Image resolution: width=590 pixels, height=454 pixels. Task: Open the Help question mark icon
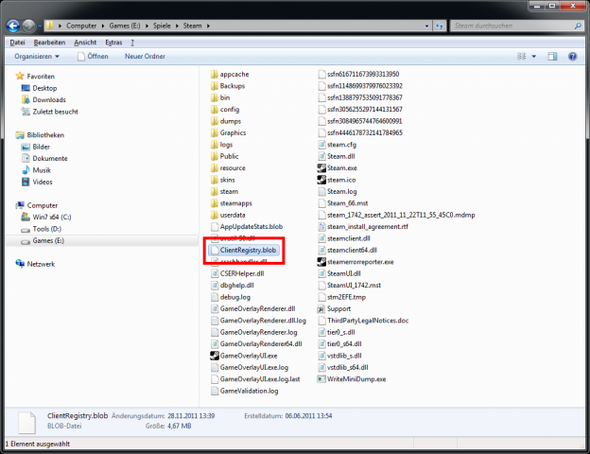(572, 56)
